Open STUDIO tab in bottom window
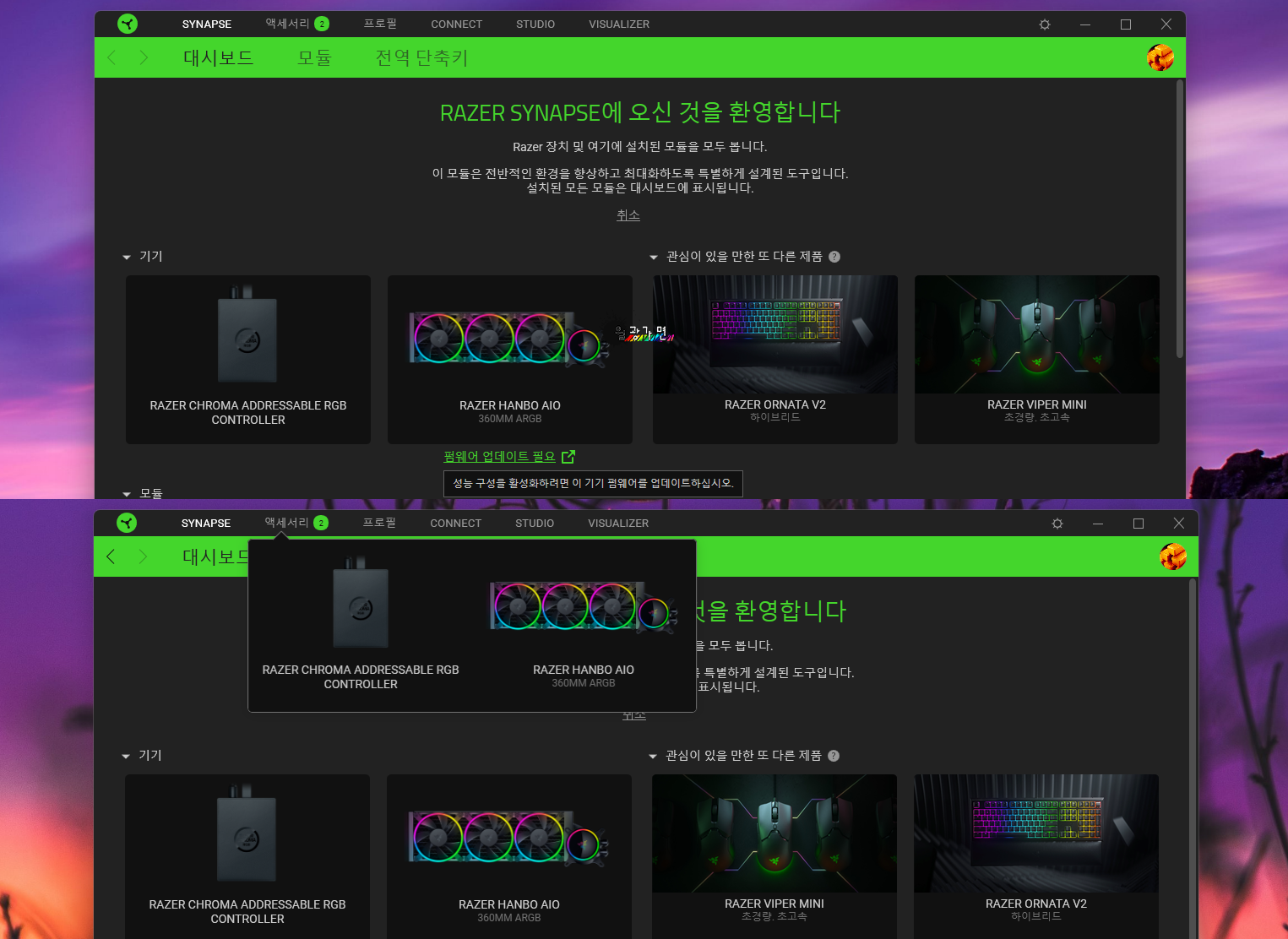Screen dimensions: 1288x939 535,524
